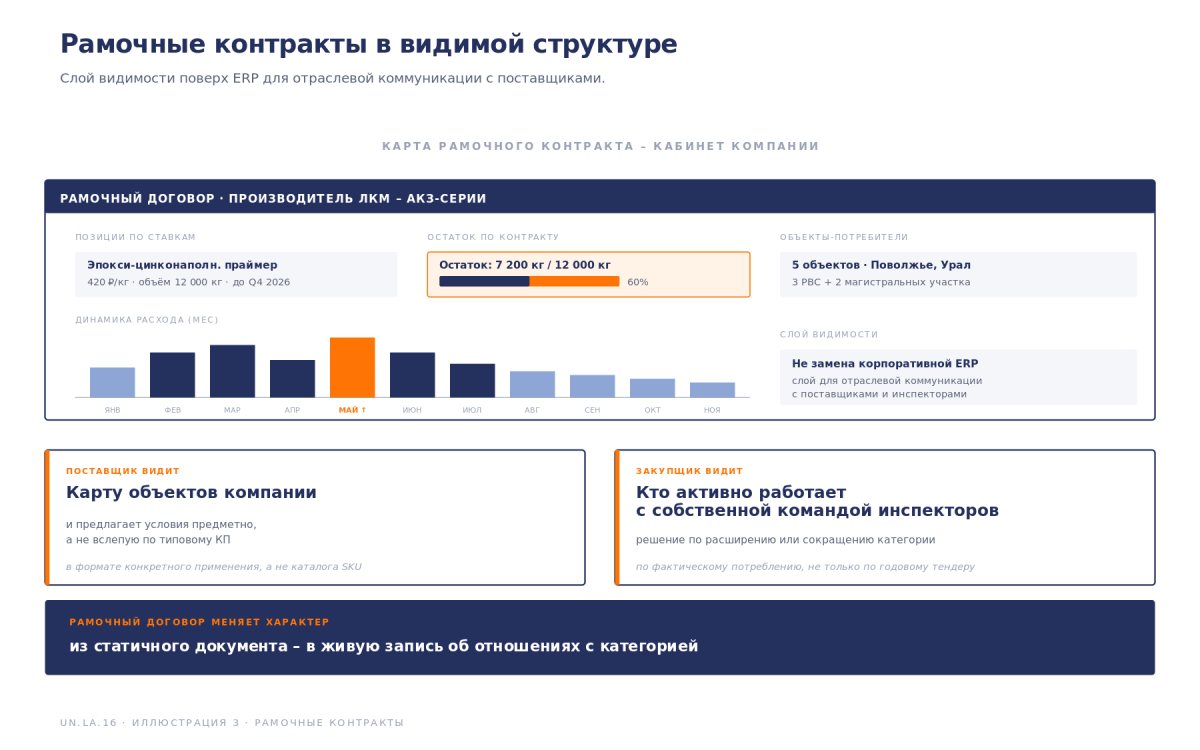The width and height of the screenshot is (1200, 750).
Task: Select the СЕН bar in chart
Action: (x=592, y=386)
